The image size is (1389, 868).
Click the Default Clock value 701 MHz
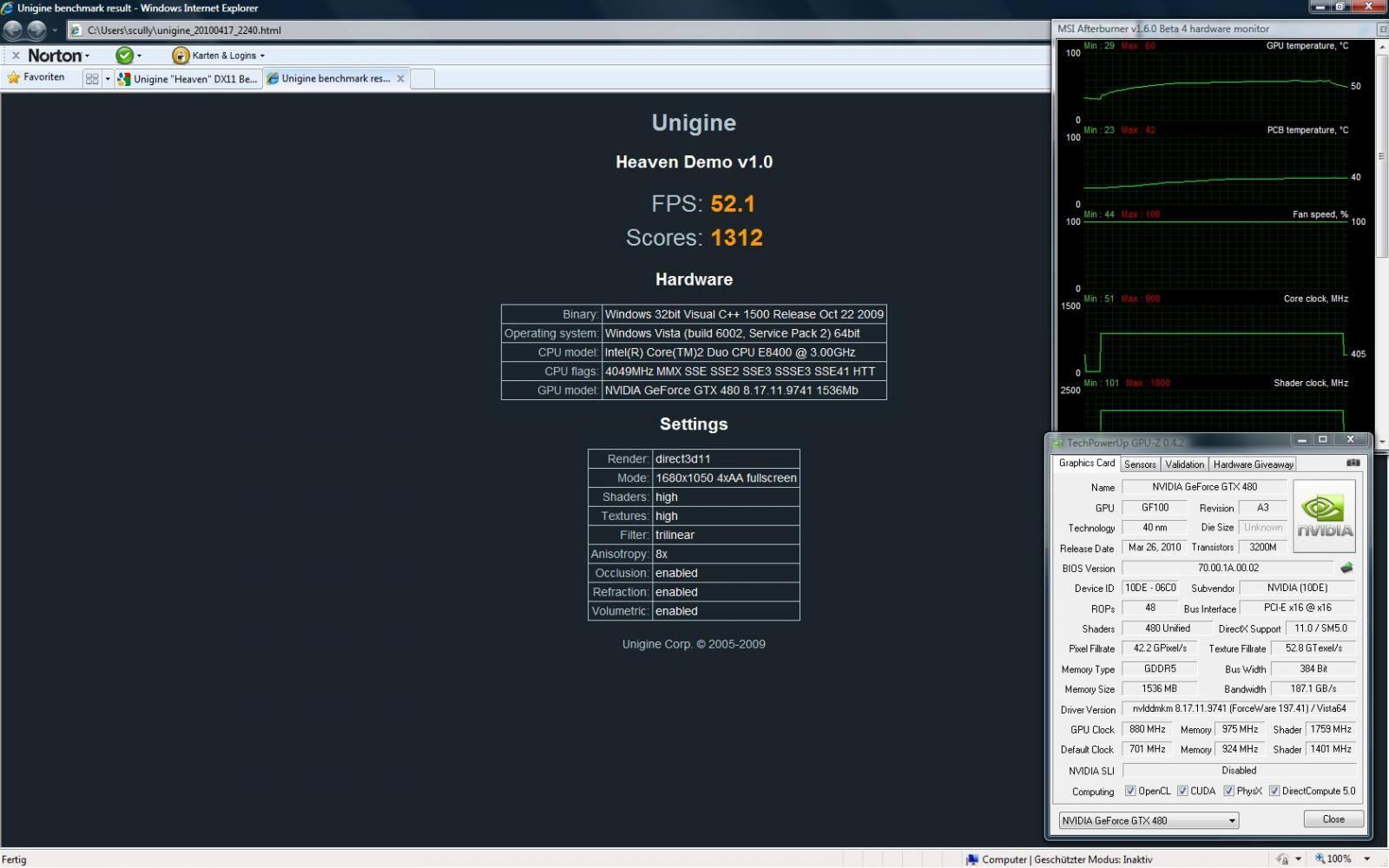pos(1147,749)
